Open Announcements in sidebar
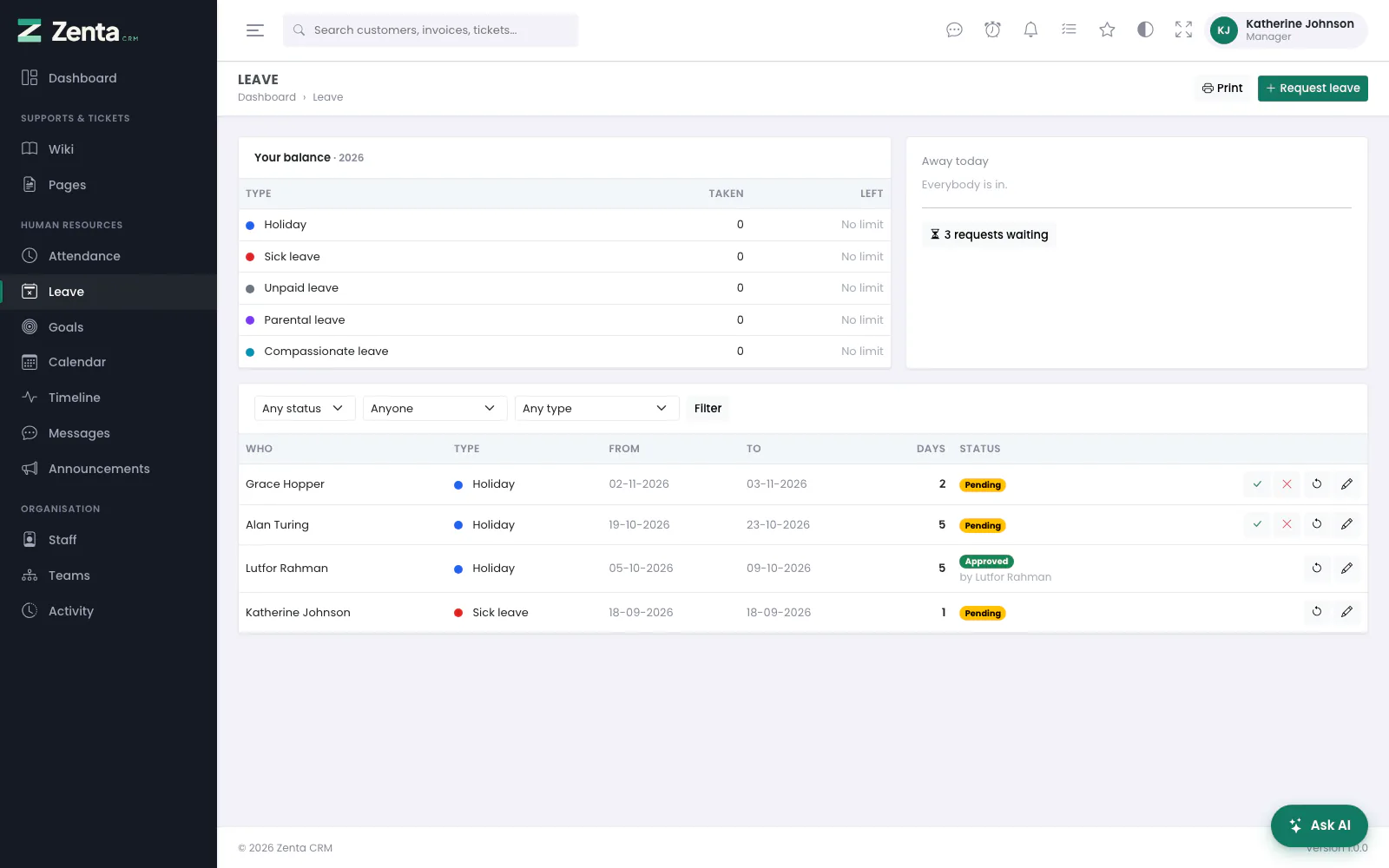1389x868 pixels. [109, 469]
